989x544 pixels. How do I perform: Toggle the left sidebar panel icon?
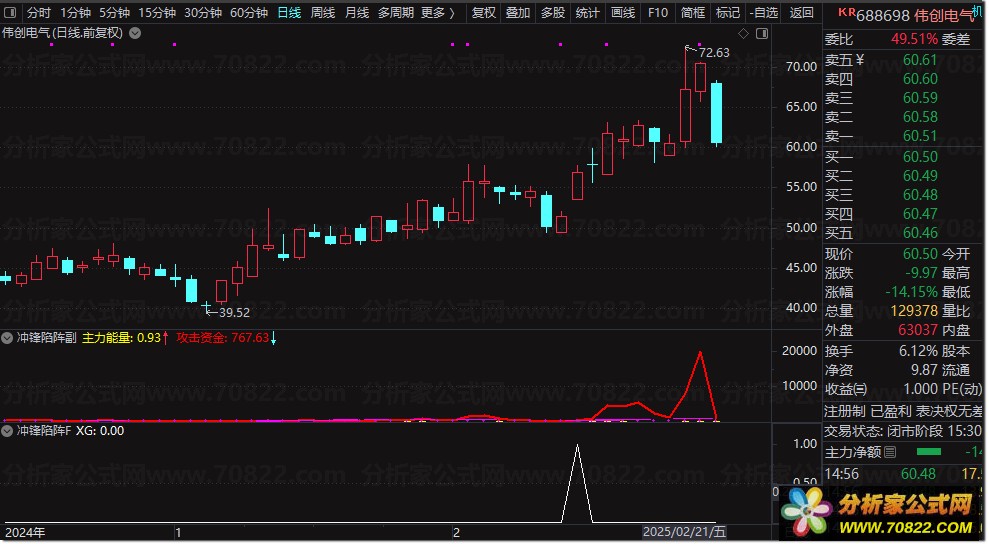[x=9, y=12]
